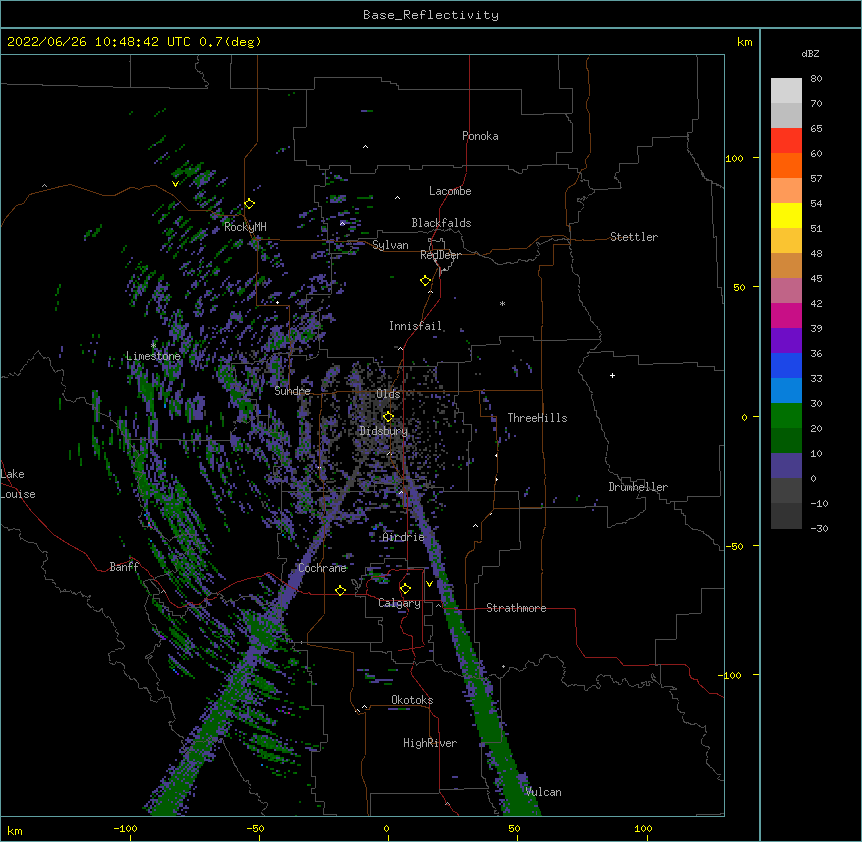Click the 50 tick on the bottom axis
This screenshot has height=842, width=862.
coord(514,828)
